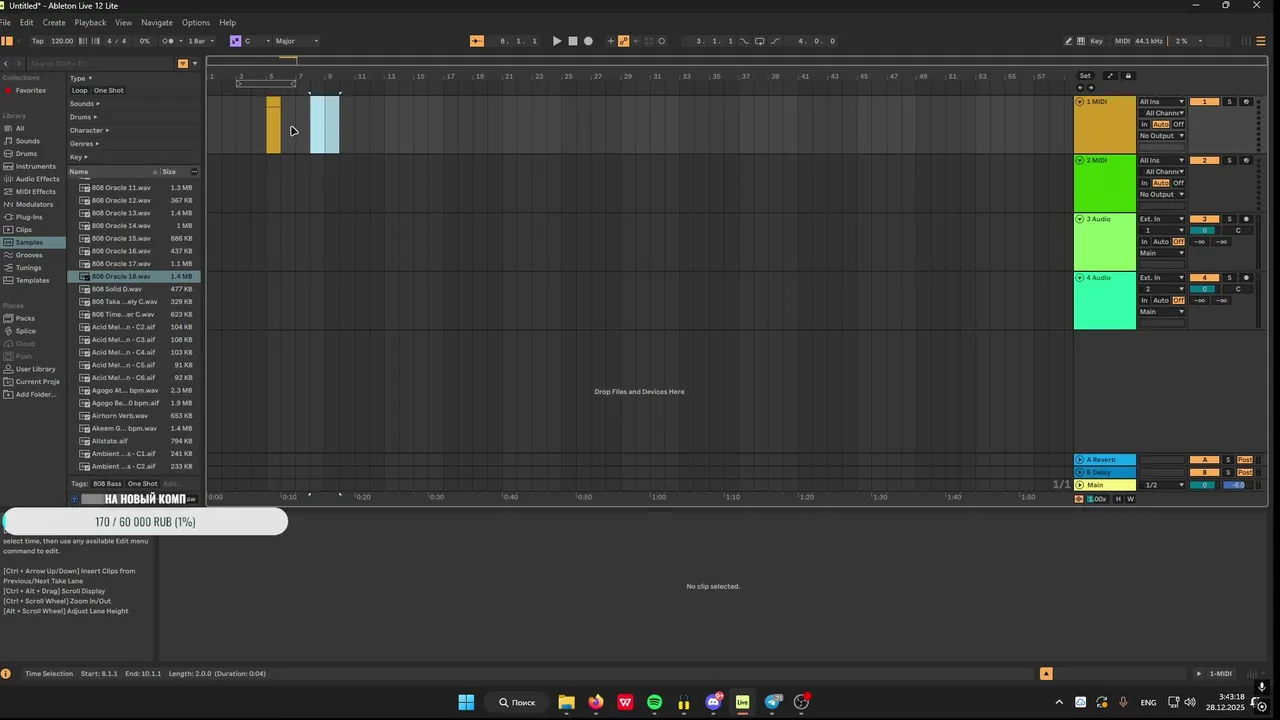Adjust the 3 Audio track volume slider
Screen dimensions: 1280x720
[1204, 231]
